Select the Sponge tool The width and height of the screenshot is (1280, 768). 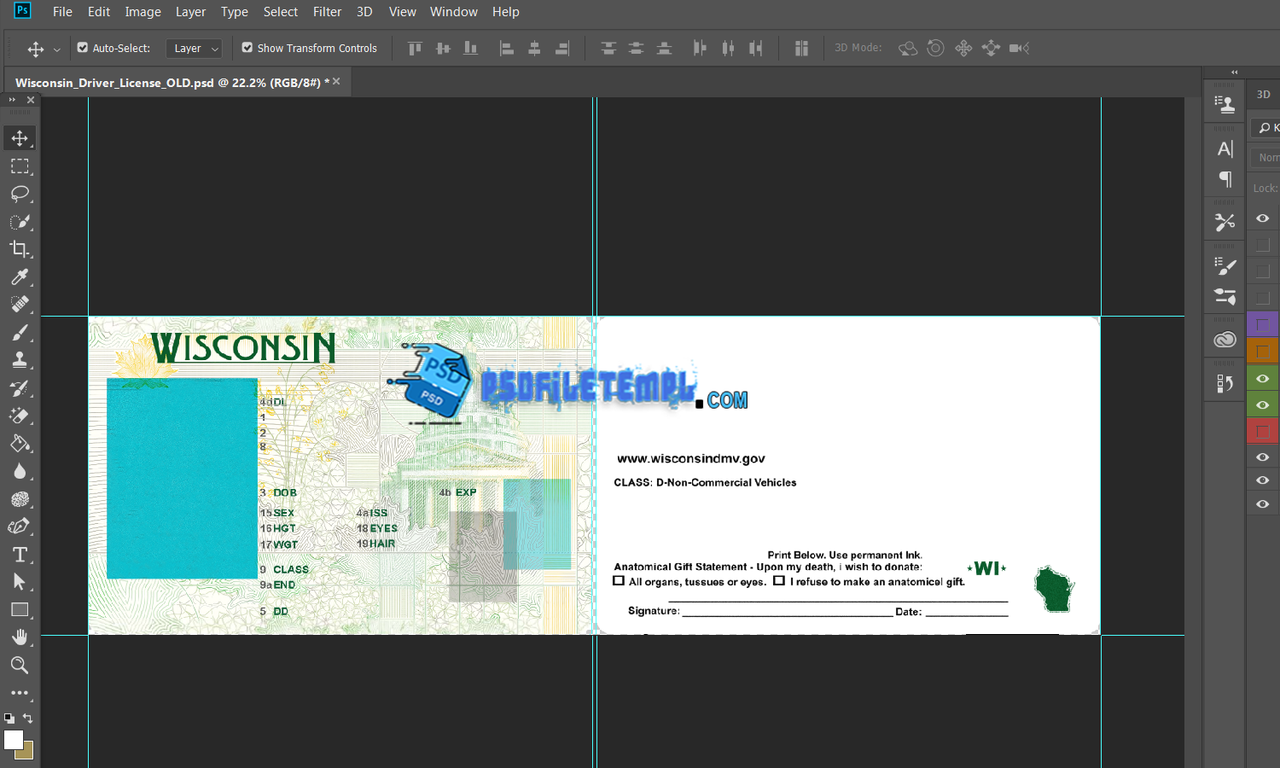pos(20,499)
